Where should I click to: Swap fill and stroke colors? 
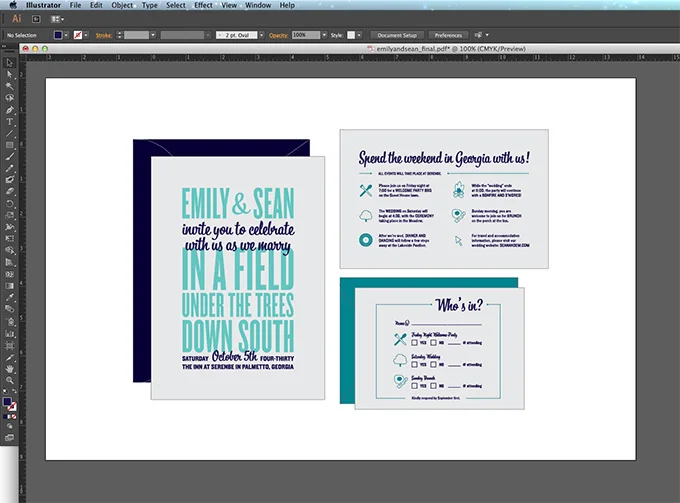pyautogui.click(x=14, y=392)
